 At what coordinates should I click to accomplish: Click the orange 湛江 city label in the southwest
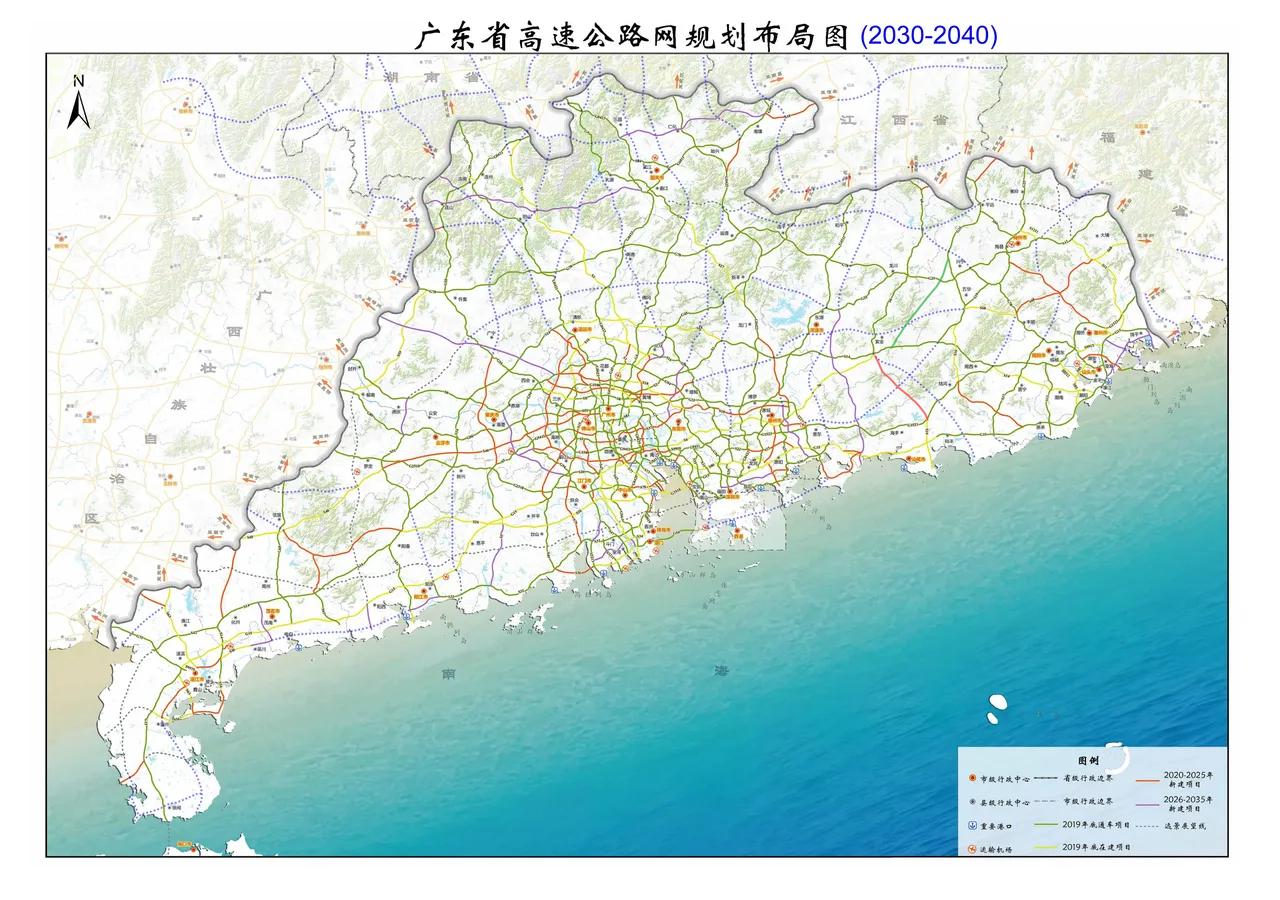click(x=196, y=679)
